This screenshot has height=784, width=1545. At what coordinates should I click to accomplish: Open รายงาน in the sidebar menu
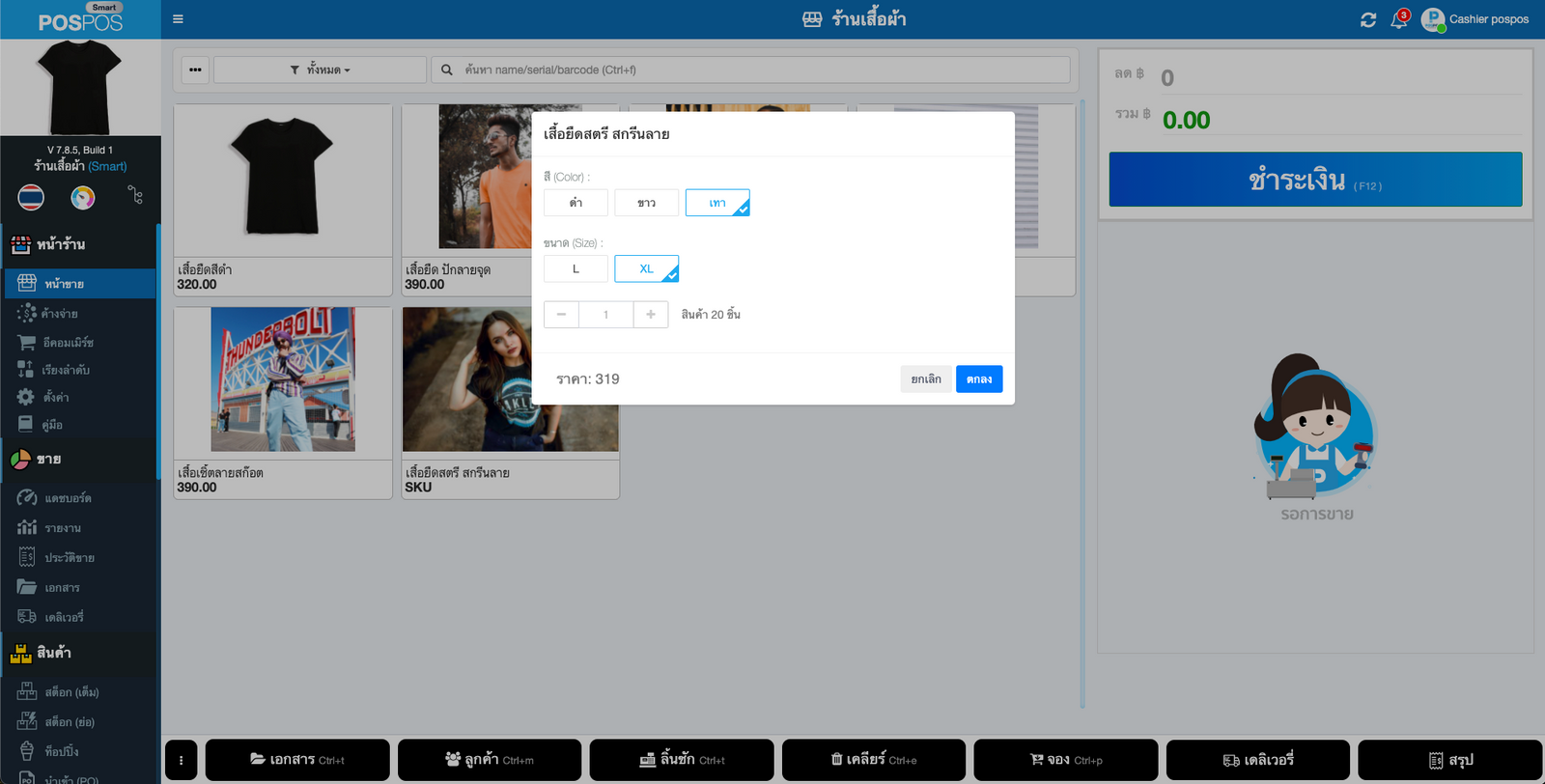(62, 528)
